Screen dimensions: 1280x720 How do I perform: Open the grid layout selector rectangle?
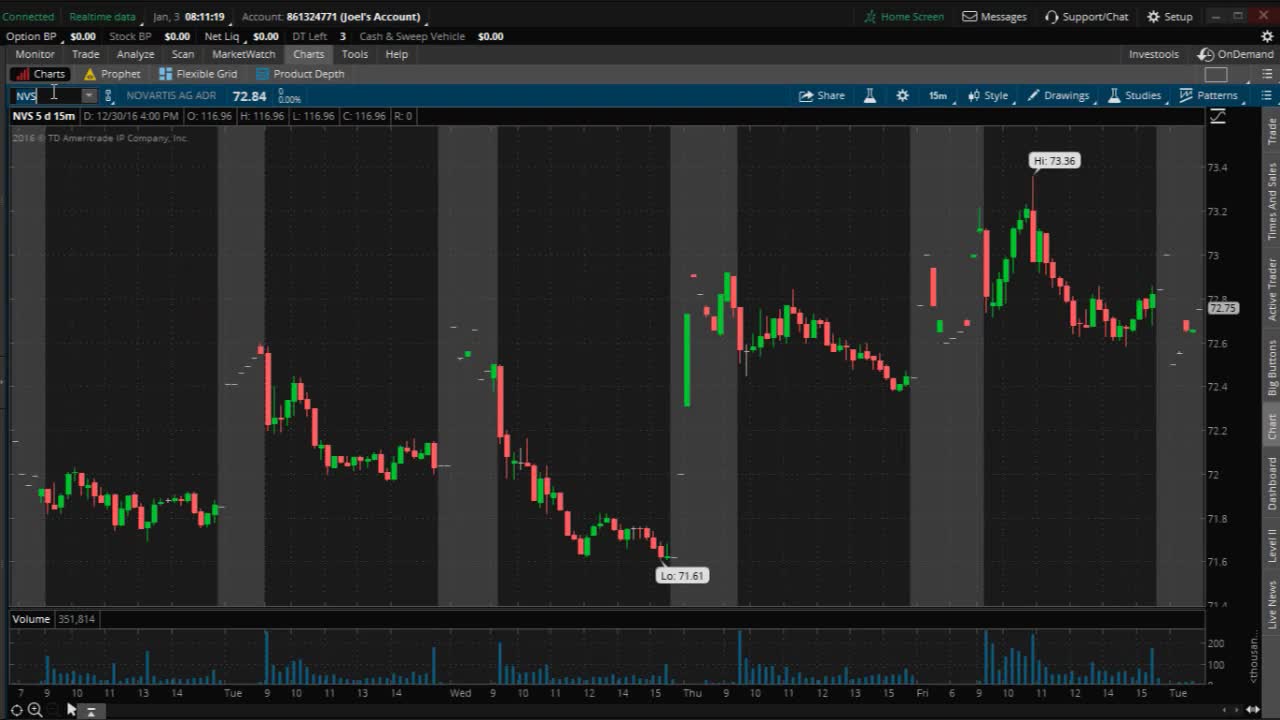[1216, 74]
